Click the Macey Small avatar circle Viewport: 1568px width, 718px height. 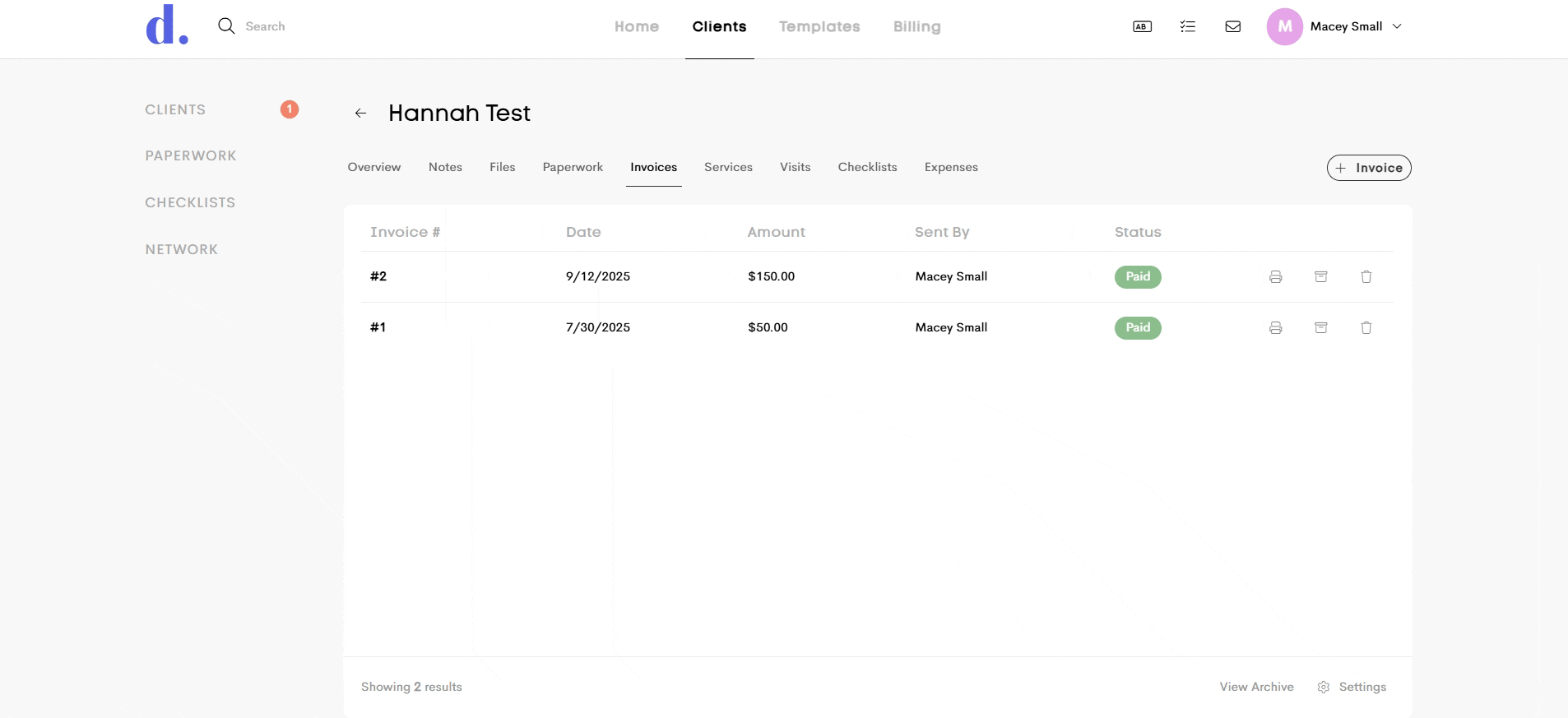[1284, 26]
